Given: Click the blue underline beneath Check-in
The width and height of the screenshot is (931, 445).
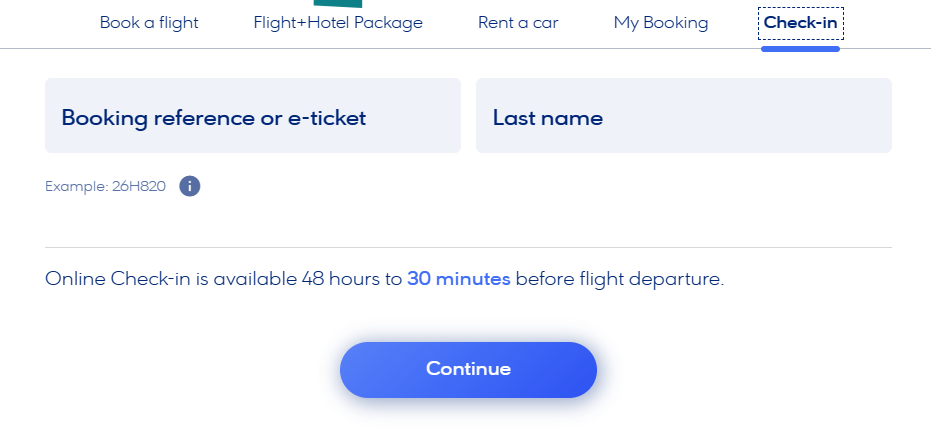Looking at the screenshot, I should (x=800, y=49).
